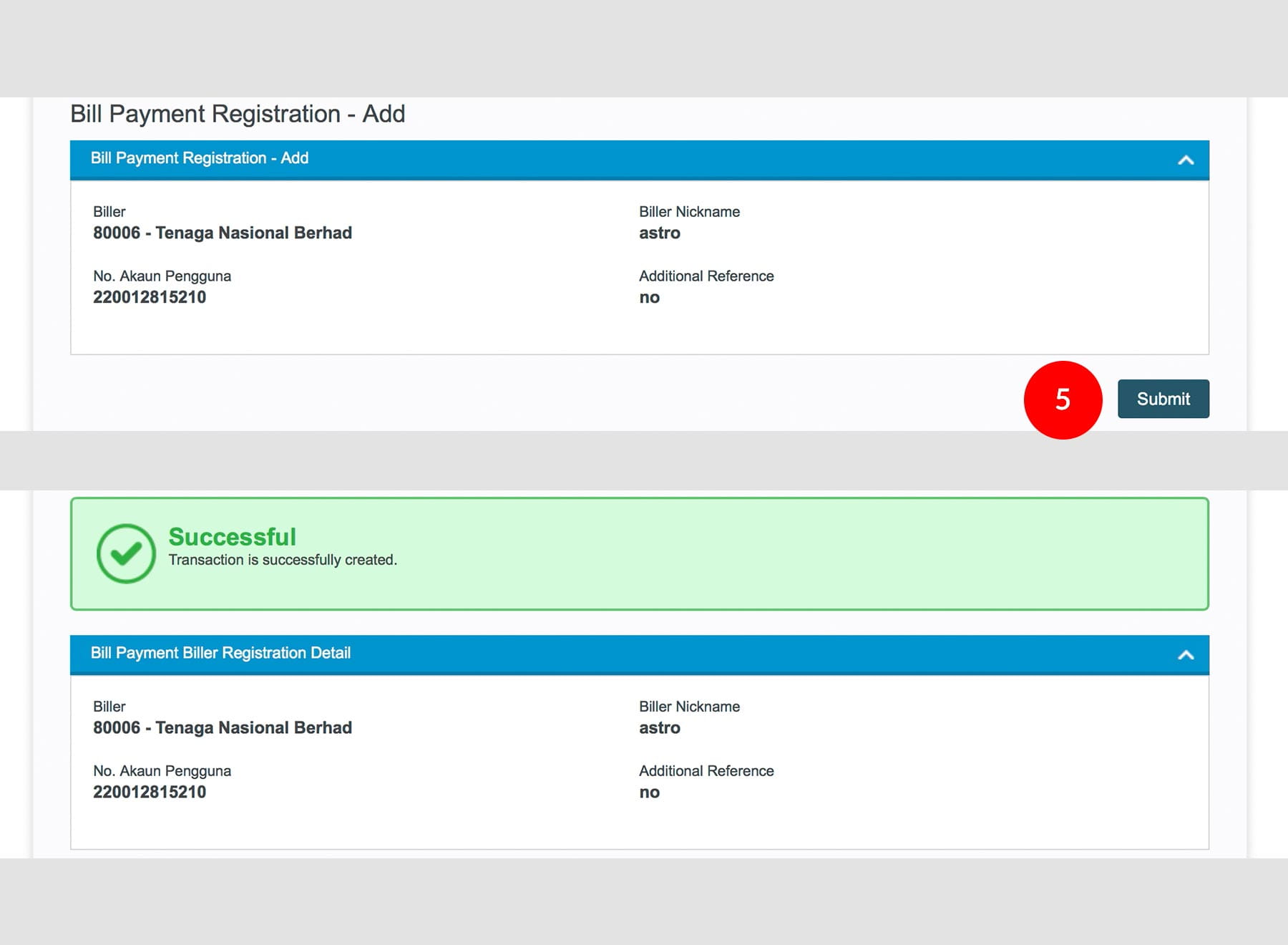Image resolution: width=1288 pixels, height=945 pixels.
Task: Click the 'Bill Payment Biller Registration Detail' header title
Action: pos(220,653)
